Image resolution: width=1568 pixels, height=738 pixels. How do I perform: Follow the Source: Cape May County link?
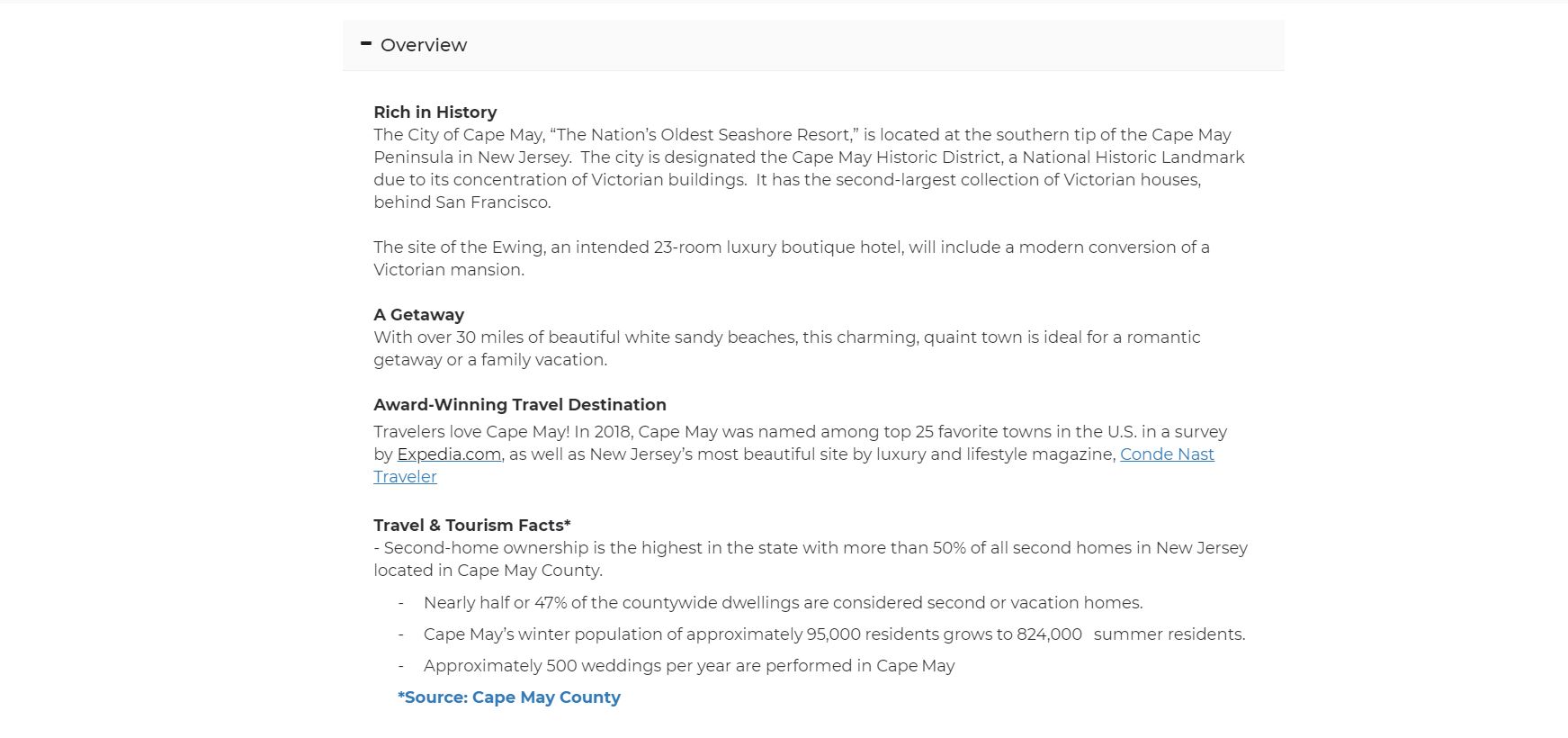coord(509,697)
